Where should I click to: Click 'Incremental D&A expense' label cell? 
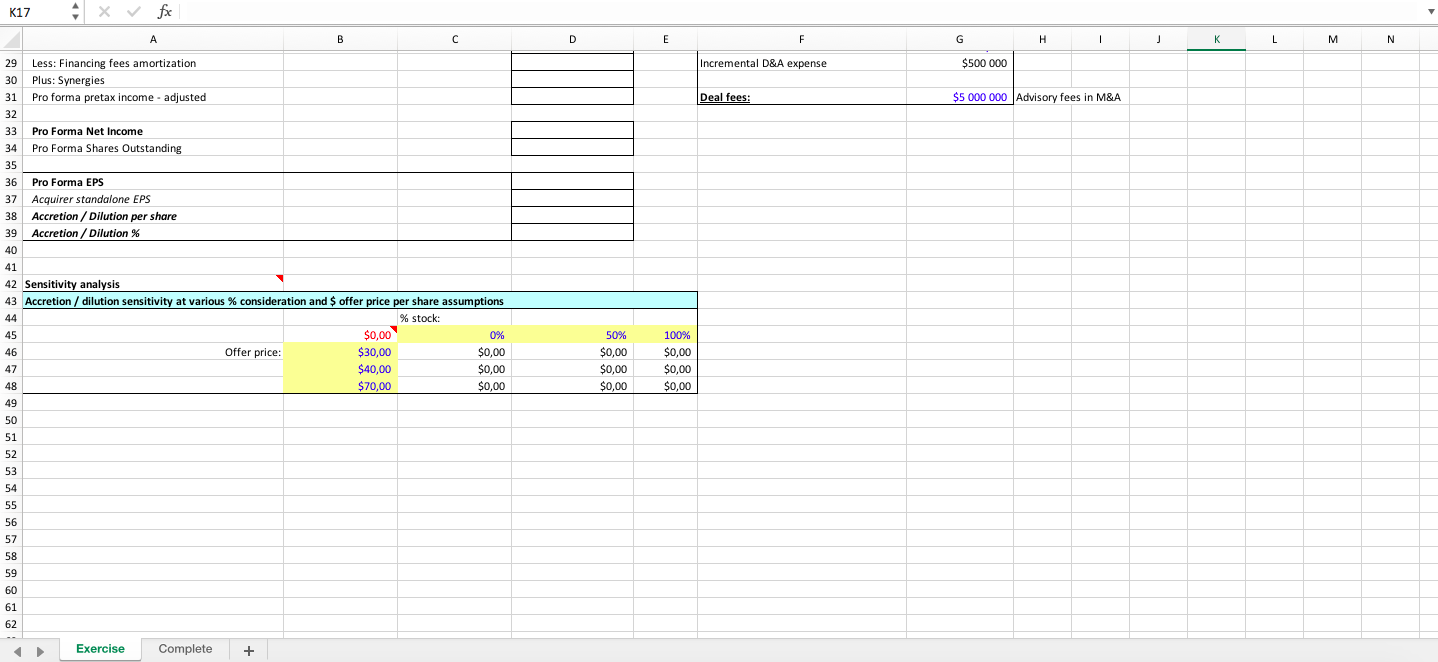pos(802,63)
